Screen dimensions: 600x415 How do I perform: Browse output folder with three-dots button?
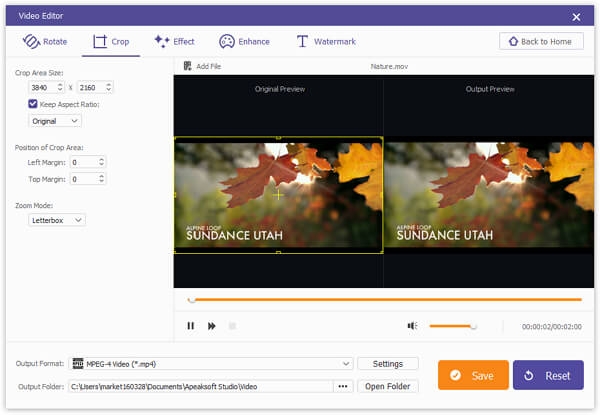click(343, 386)
